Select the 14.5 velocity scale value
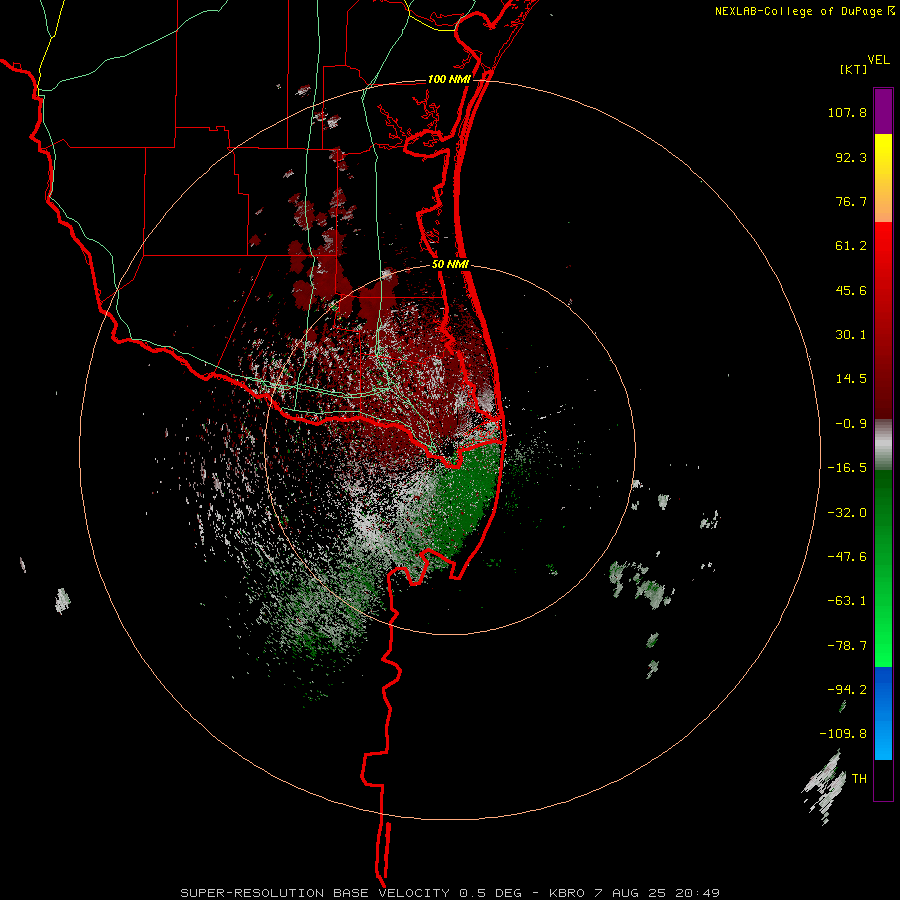Screen dimensions: 900x900 [x=851, y=379]
